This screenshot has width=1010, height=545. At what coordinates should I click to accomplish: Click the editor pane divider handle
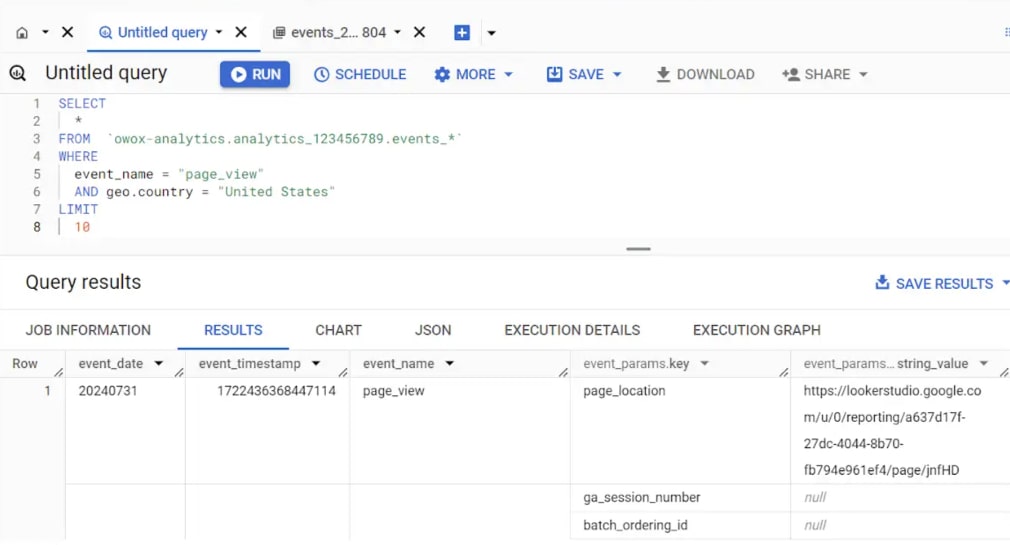pyautogui.click(x=638, y=249)
